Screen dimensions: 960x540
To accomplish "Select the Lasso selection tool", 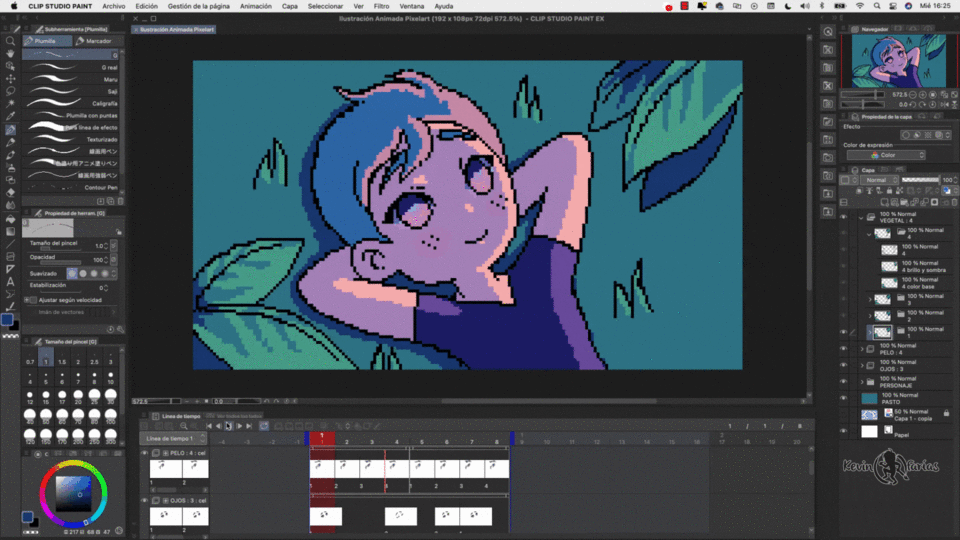I will tap(10, 91).
